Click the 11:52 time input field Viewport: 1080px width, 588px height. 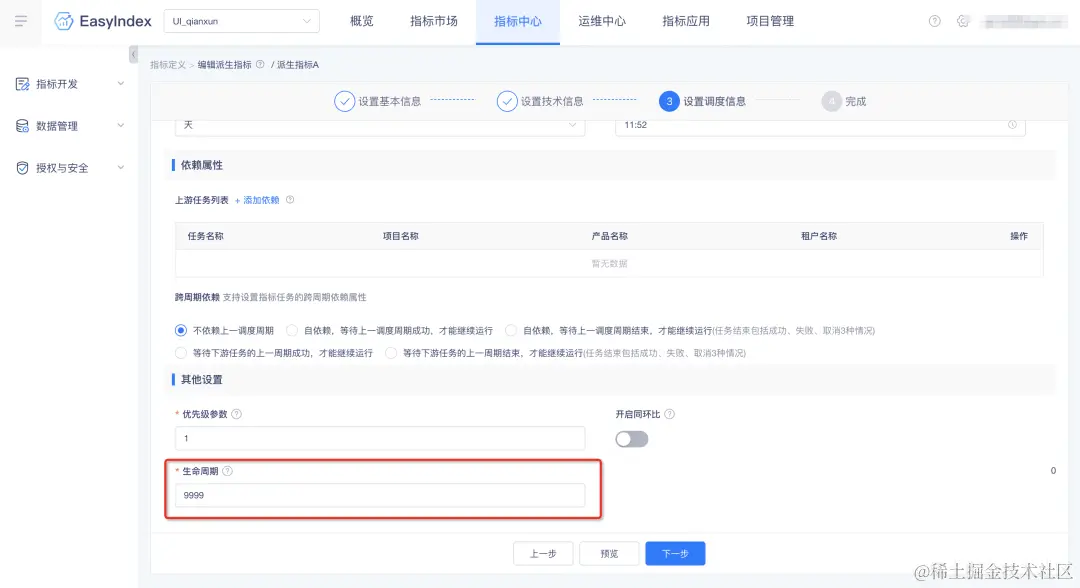pos(820,125)
